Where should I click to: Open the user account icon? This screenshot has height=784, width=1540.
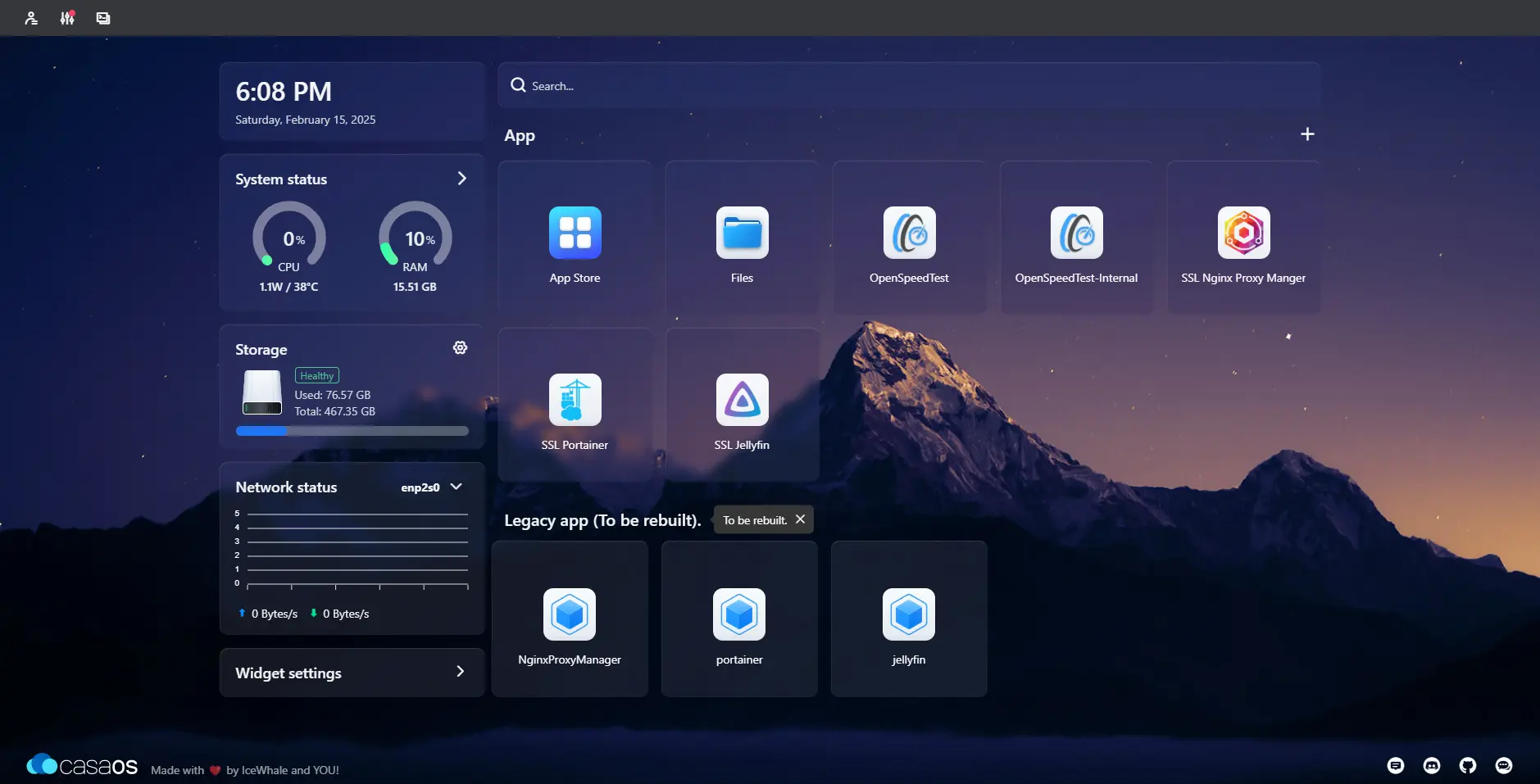[31, 18]
